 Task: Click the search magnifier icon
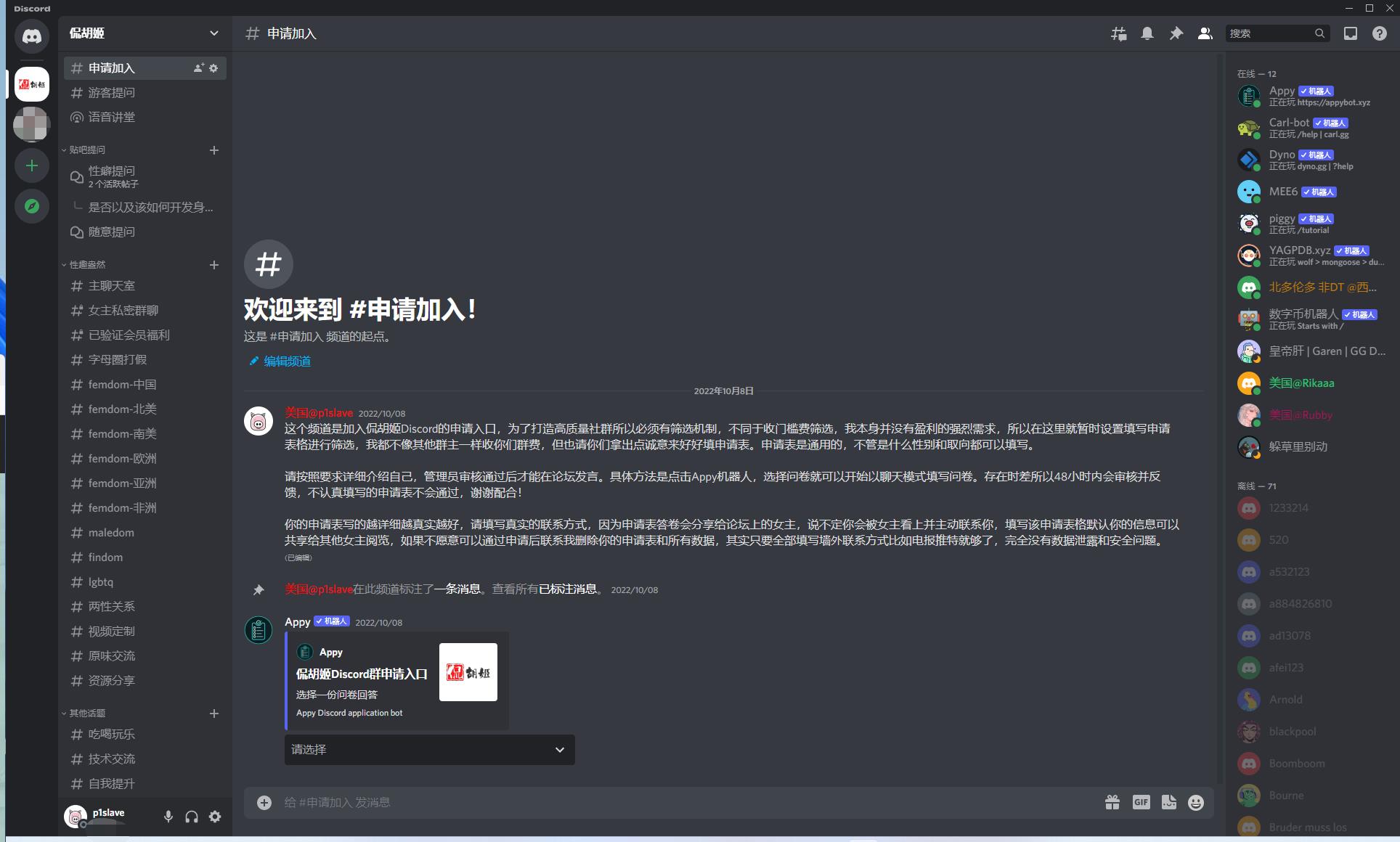coord(1320,33)
